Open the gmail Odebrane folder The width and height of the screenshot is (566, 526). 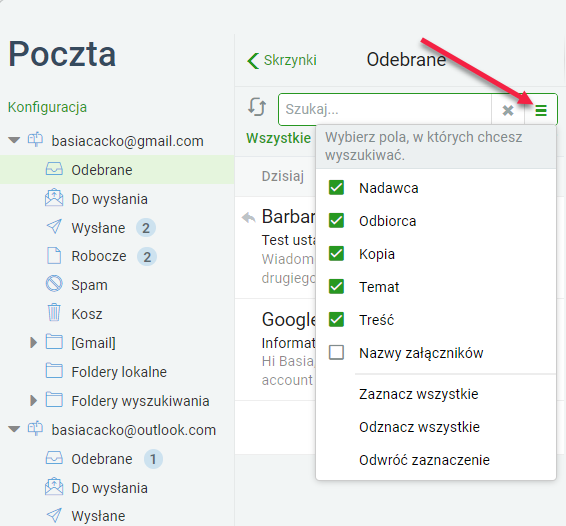[x=117, y=170]
